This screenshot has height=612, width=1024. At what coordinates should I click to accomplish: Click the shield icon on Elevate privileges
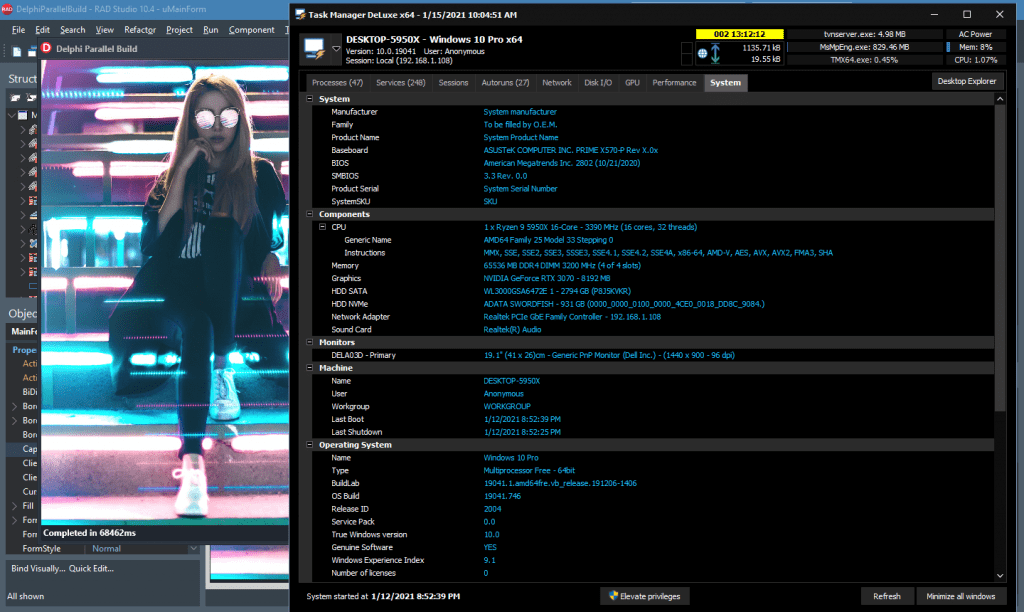[613, 596]
